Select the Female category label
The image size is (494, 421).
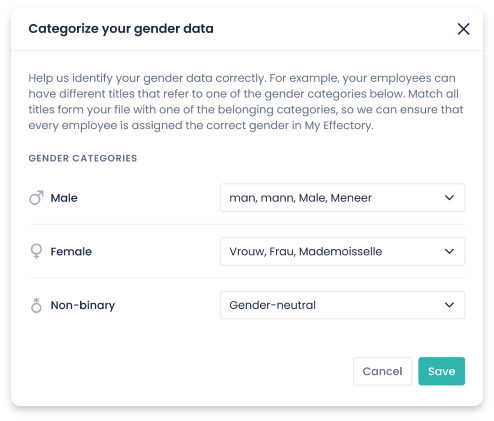click(71, 252)
